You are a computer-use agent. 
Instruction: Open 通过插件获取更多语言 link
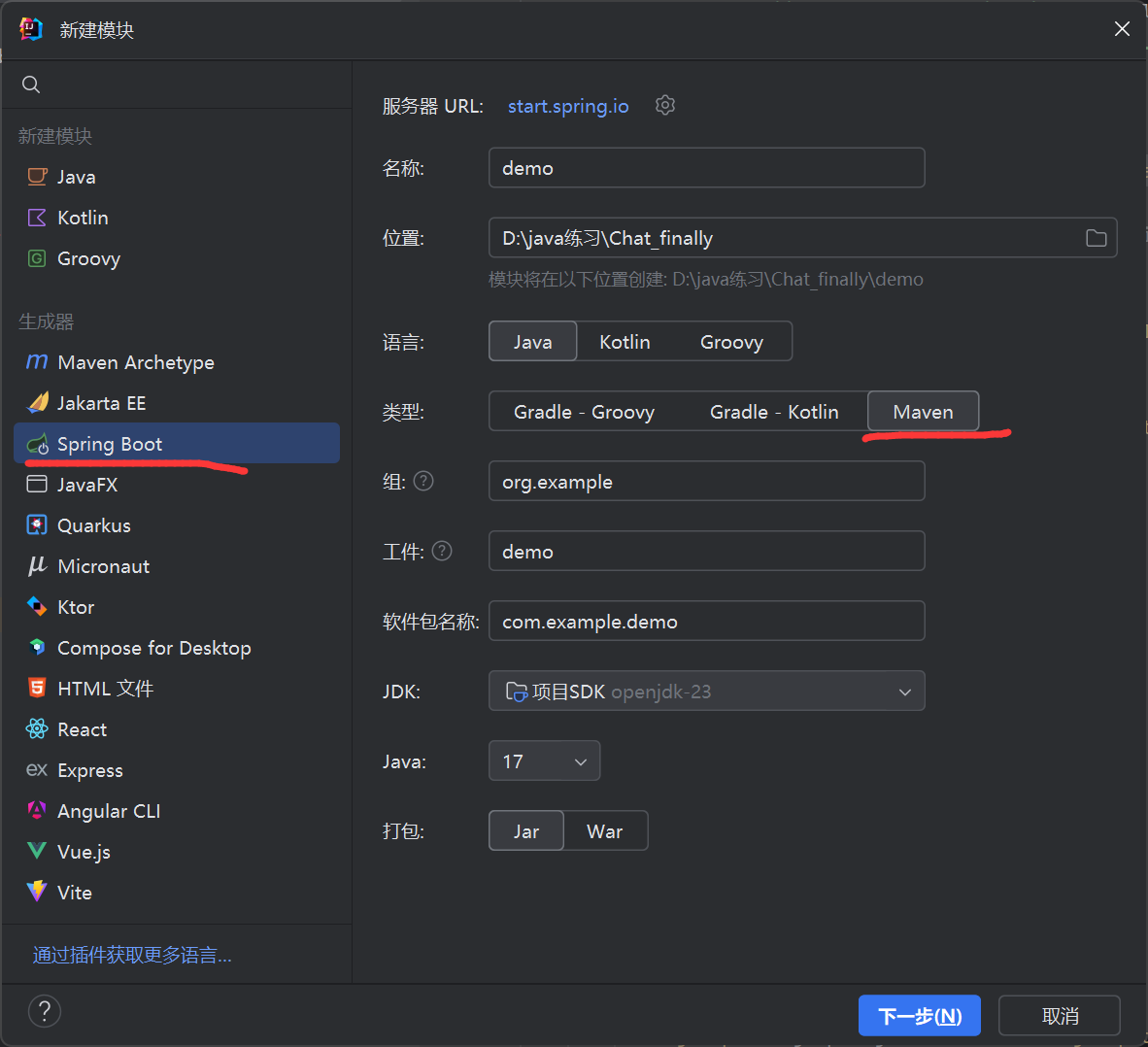[x=132, y=955]
